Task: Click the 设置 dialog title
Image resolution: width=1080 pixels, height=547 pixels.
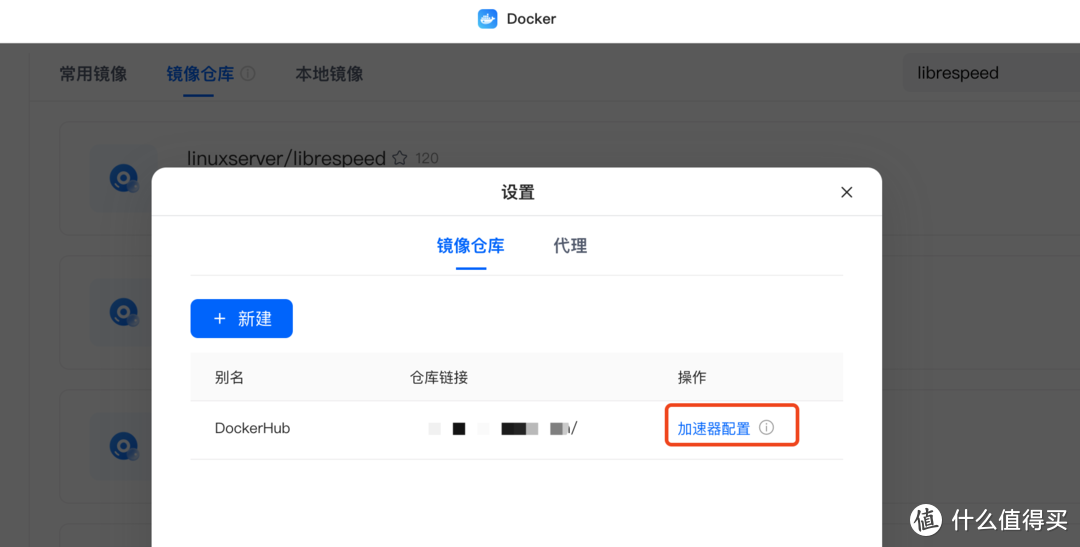Action: 518,192
